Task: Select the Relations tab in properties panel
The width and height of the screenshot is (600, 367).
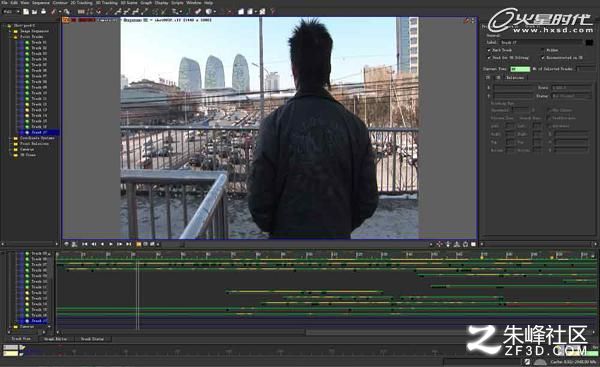Action: pos(515,78)
